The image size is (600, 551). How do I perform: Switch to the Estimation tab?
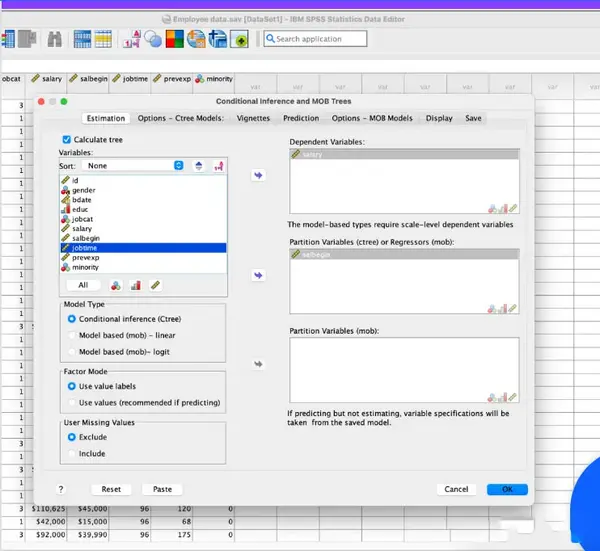coord(106,118)
